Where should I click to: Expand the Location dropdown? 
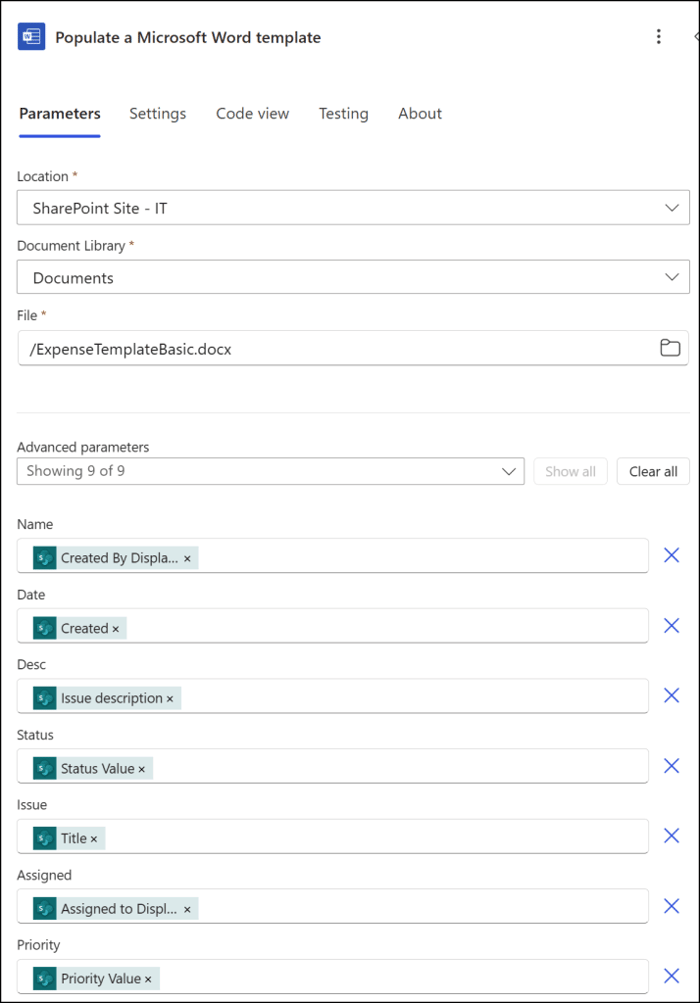(353, 207)
